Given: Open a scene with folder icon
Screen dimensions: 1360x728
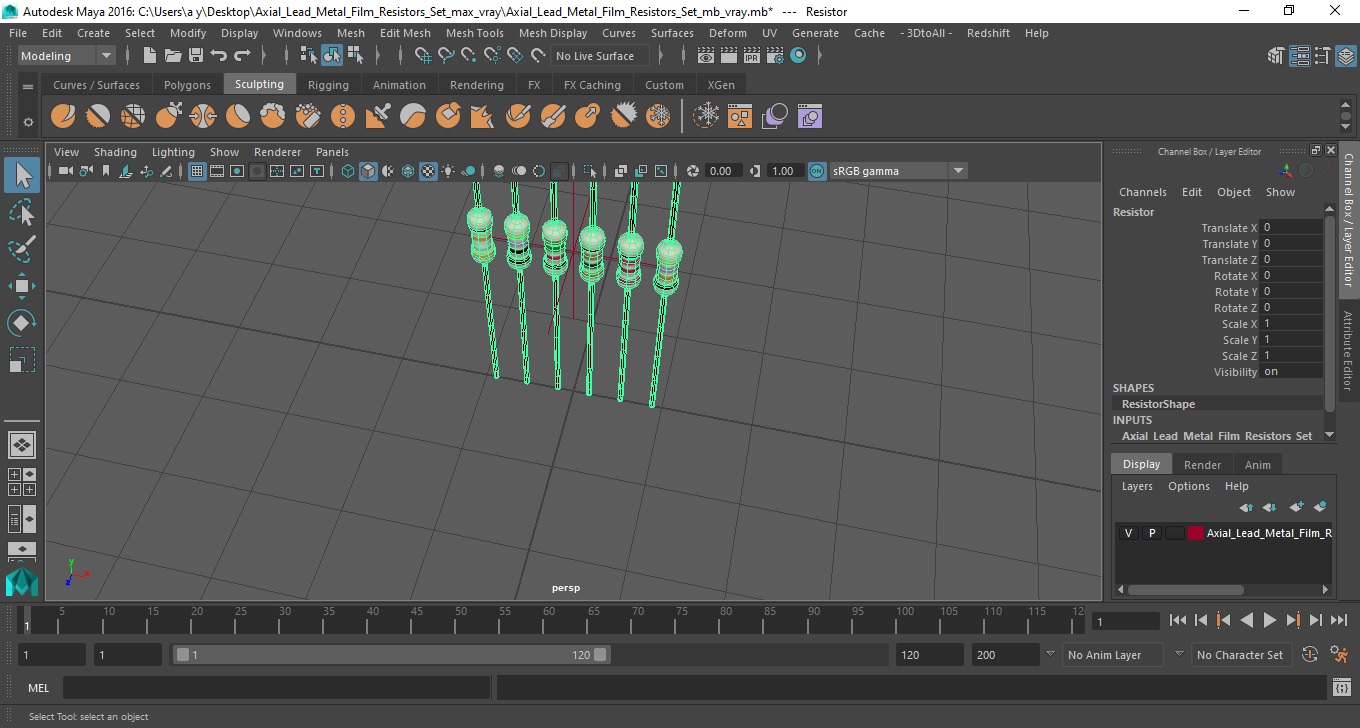Looking at the screenshot, I should pos(172,56).
